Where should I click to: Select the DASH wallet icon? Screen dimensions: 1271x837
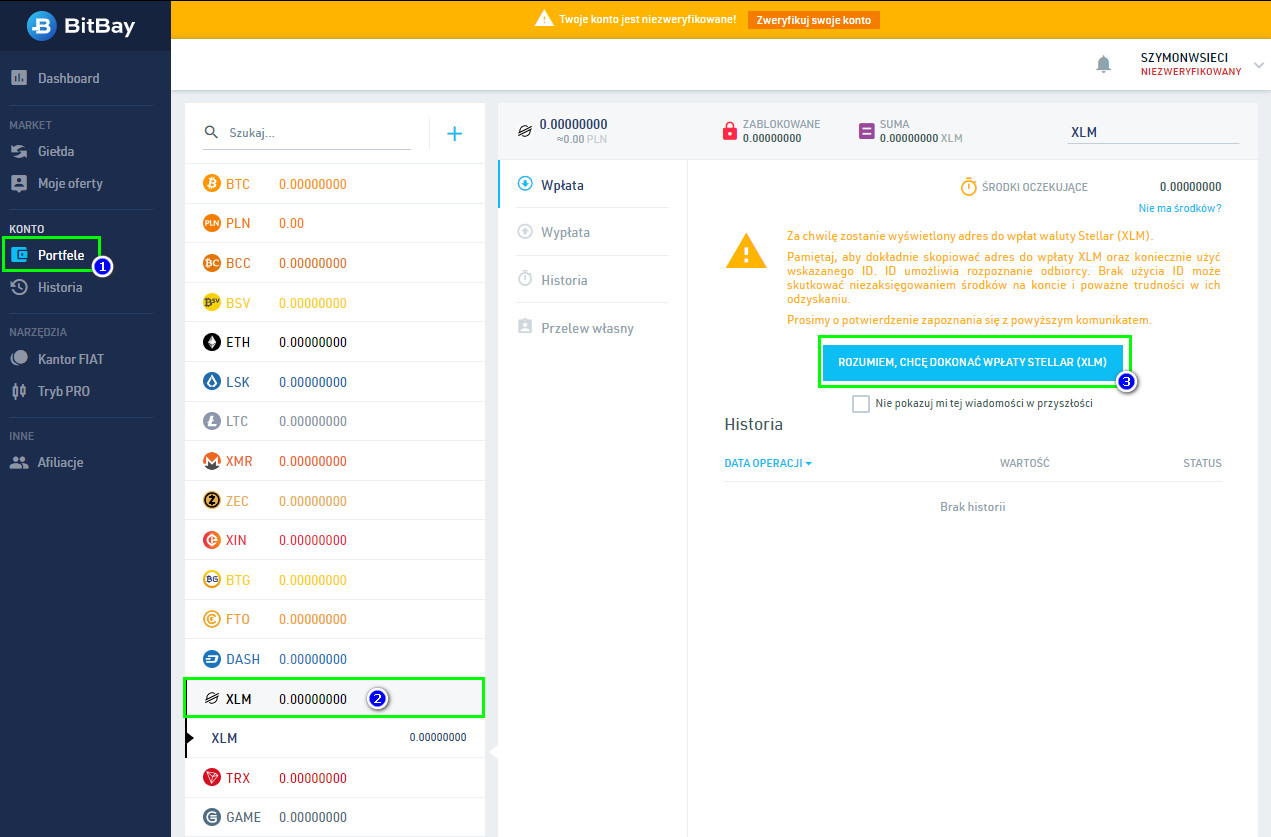211,659
